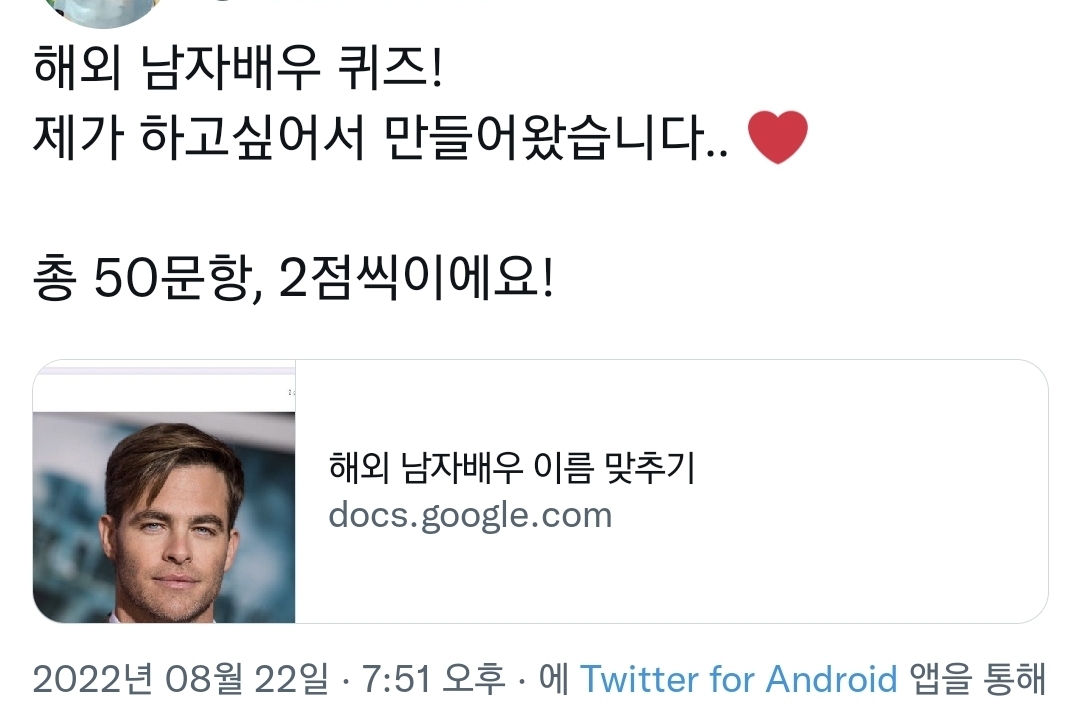
Task: Click the '2022년 08월 22일' date
Action: (x=180, y=680)
